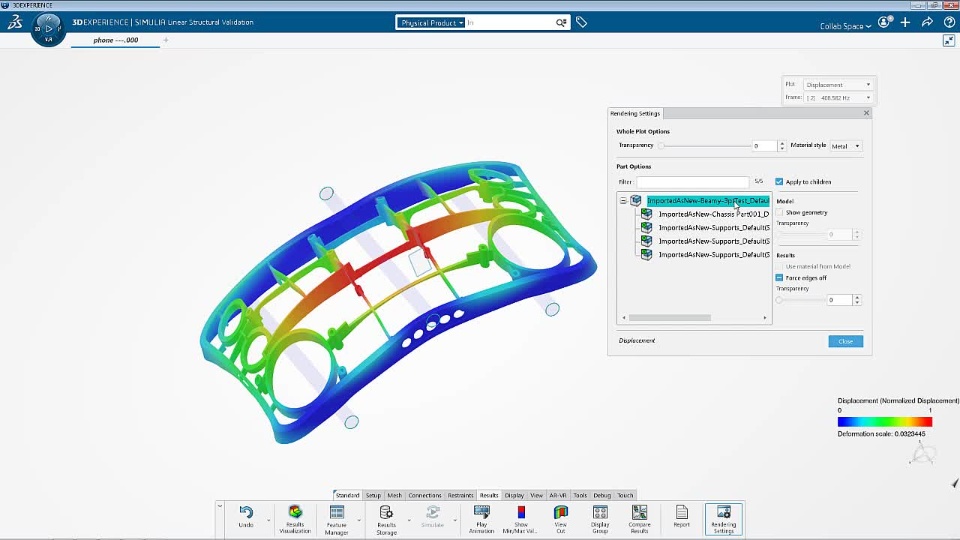Switch to the Setup tab
This screenshot has width=960, height=540.
373,495
